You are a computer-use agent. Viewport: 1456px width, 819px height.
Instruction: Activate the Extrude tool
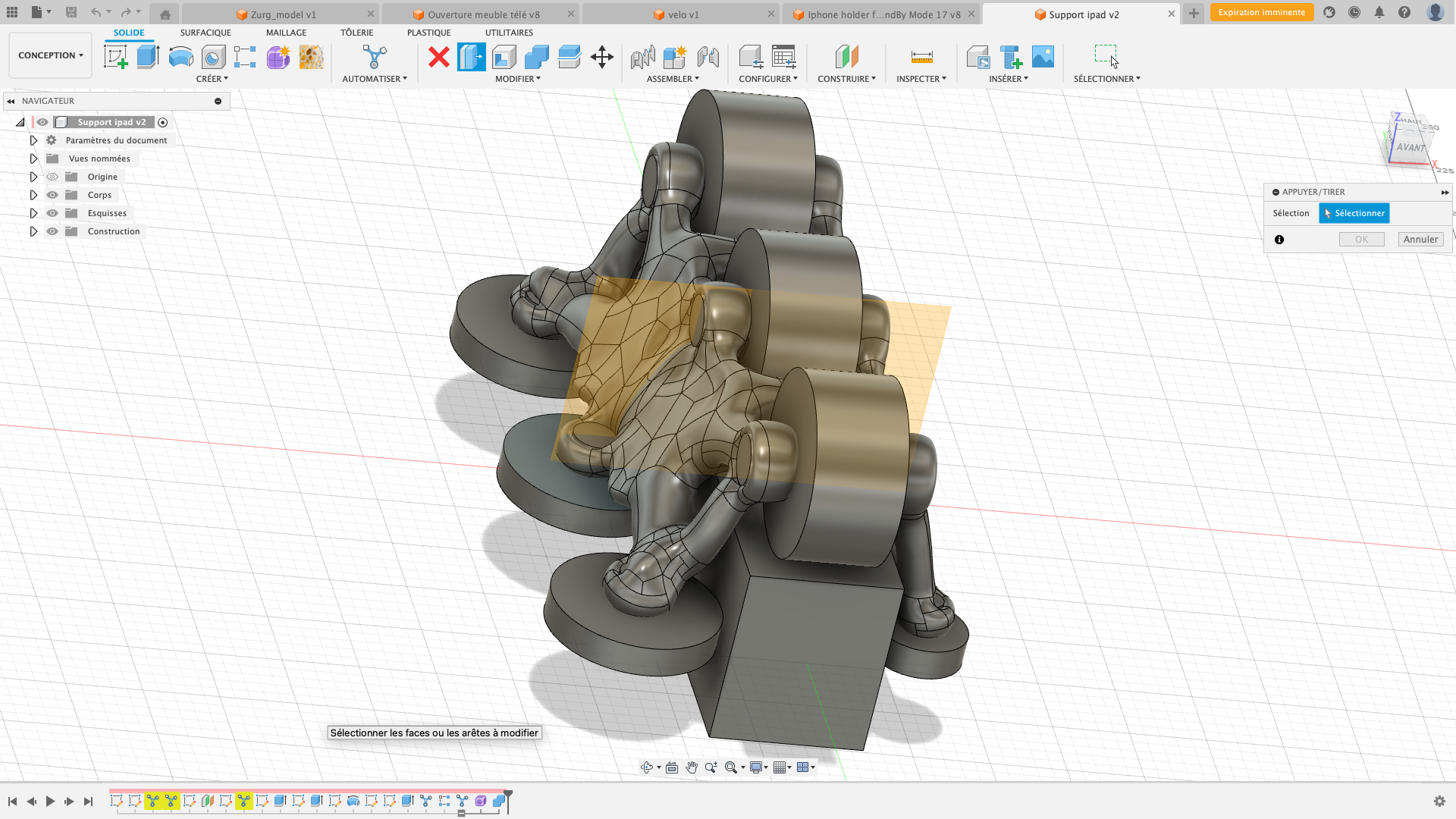click(x=147, y=57)
